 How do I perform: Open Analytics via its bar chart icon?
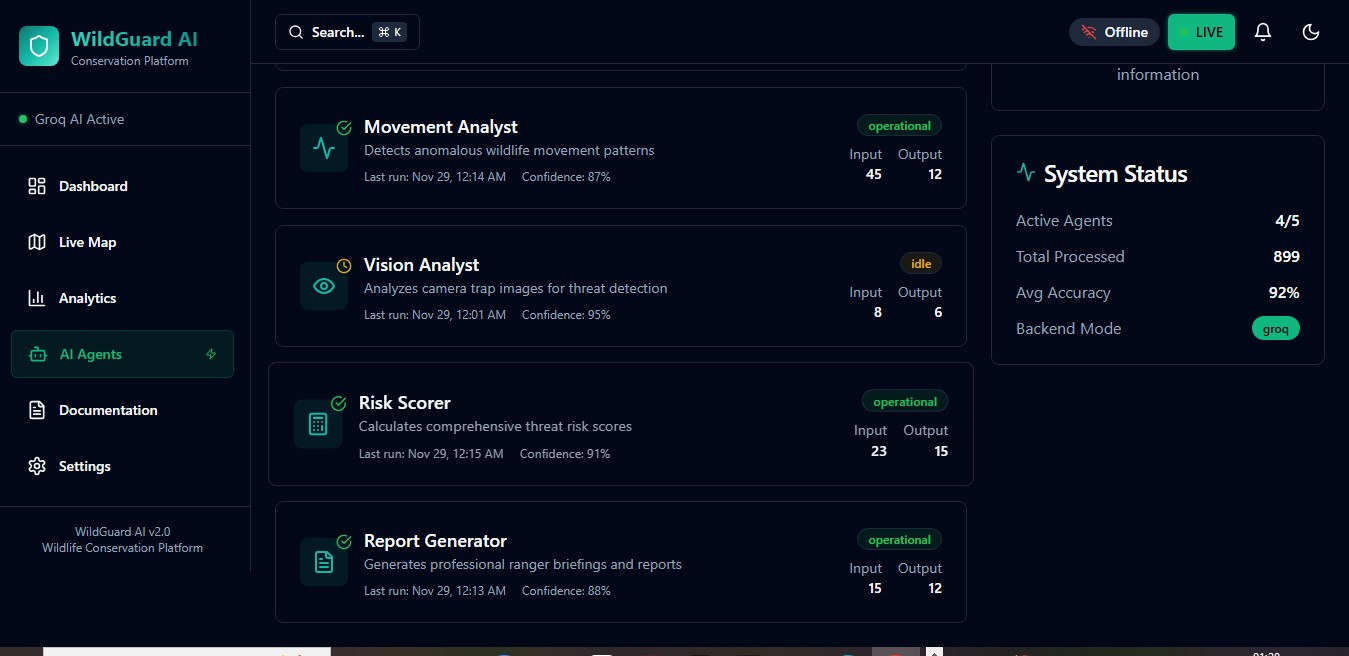click(37, 298)
